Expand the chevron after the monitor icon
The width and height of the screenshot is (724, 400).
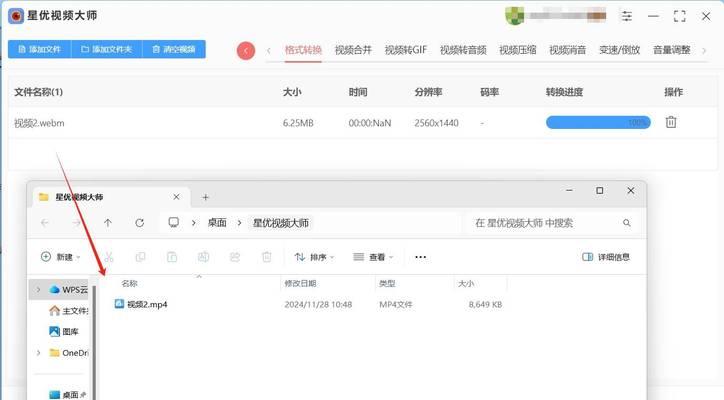click(x=193, y=223)
